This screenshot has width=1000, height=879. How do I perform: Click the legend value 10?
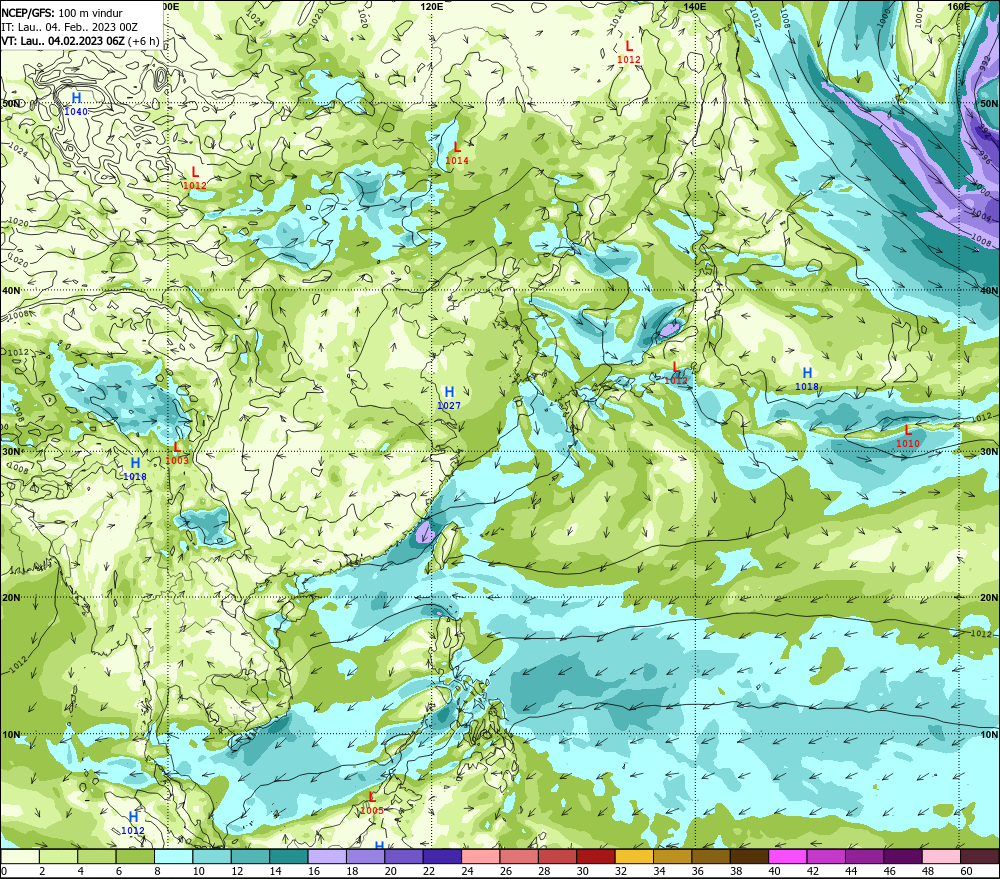click(x=198, y=871)
